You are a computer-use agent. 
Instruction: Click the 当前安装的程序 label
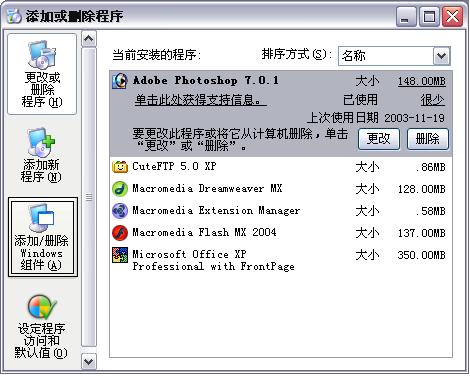click(x=156, y=55)
